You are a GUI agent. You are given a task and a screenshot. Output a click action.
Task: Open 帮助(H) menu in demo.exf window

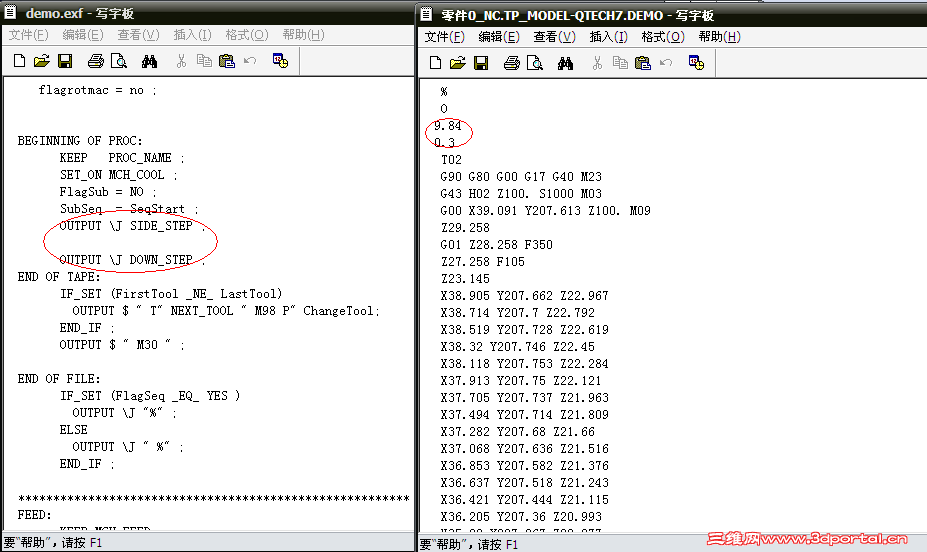click(x=303, y=35)
